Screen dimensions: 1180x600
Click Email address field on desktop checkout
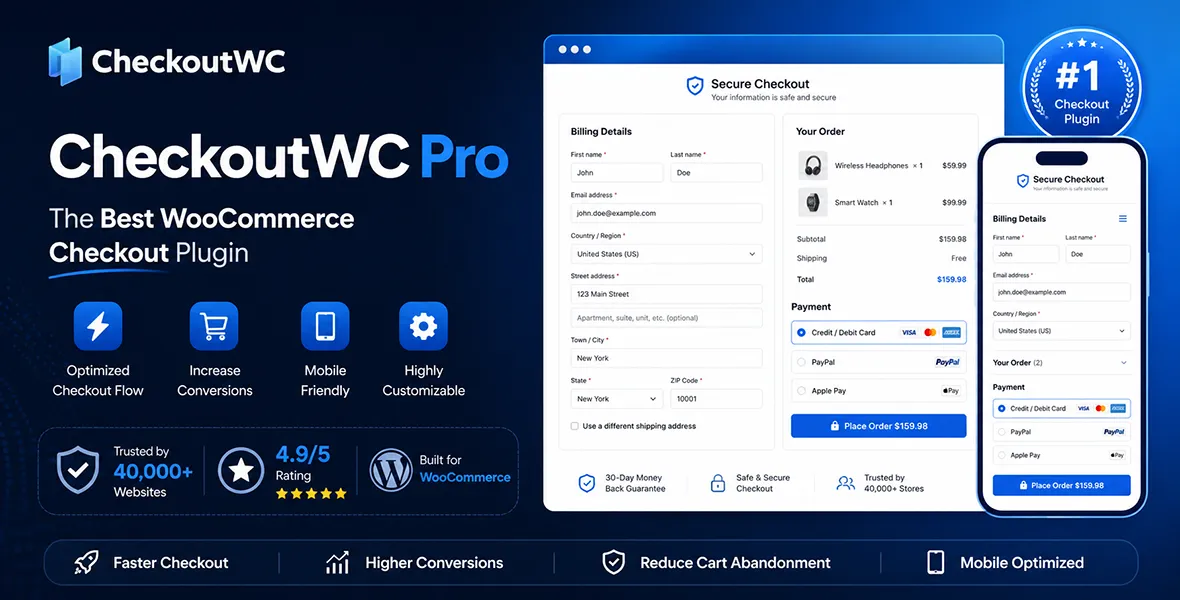[666, 213]
